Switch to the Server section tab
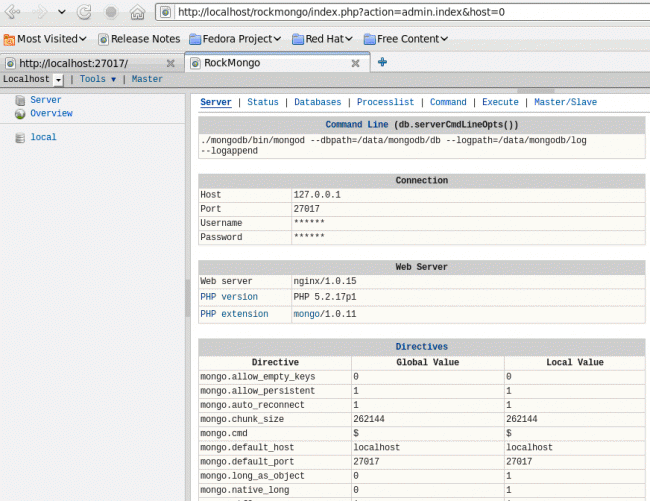 216,102
